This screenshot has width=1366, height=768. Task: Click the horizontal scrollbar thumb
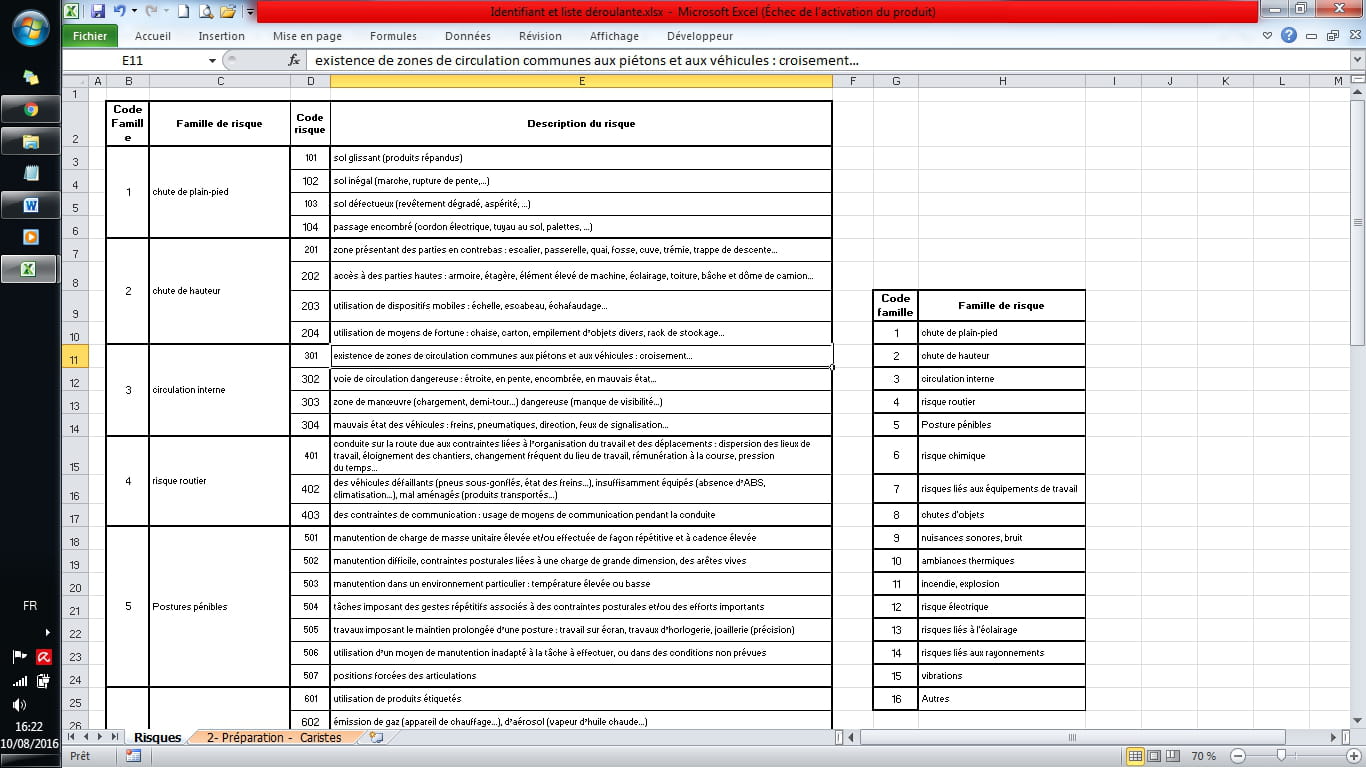[x=1072, y=737]
